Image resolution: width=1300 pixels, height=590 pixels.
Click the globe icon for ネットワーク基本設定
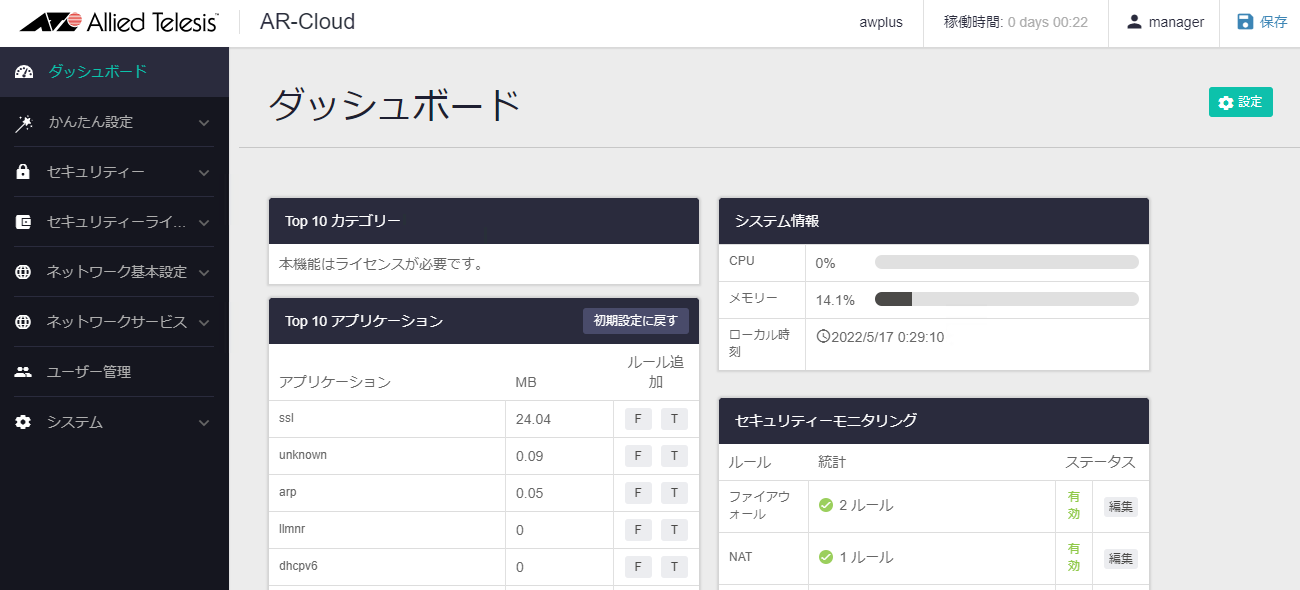pyautogui.click(x=23, y=272)
